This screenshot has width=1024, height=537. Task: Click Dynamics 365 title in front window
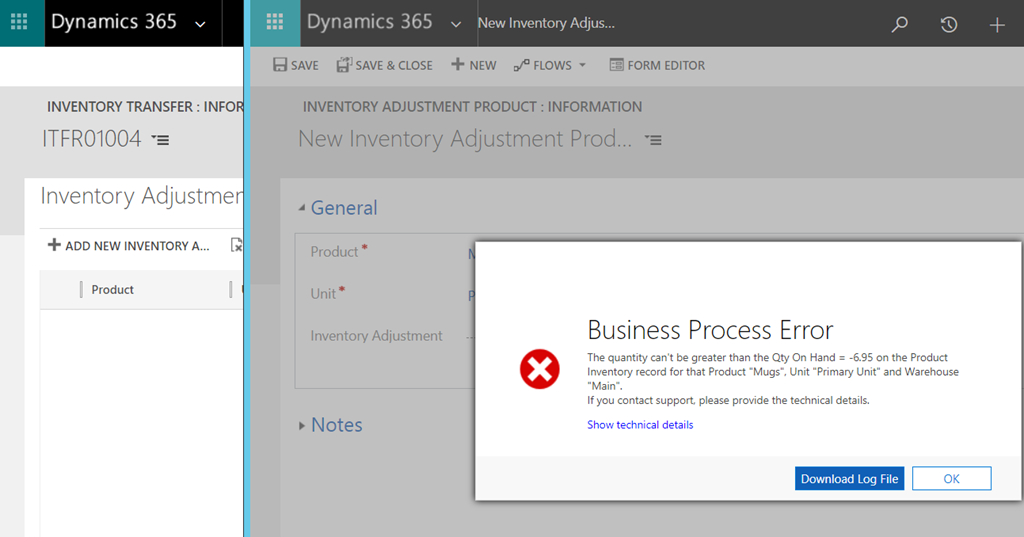(x=370, y=22)
